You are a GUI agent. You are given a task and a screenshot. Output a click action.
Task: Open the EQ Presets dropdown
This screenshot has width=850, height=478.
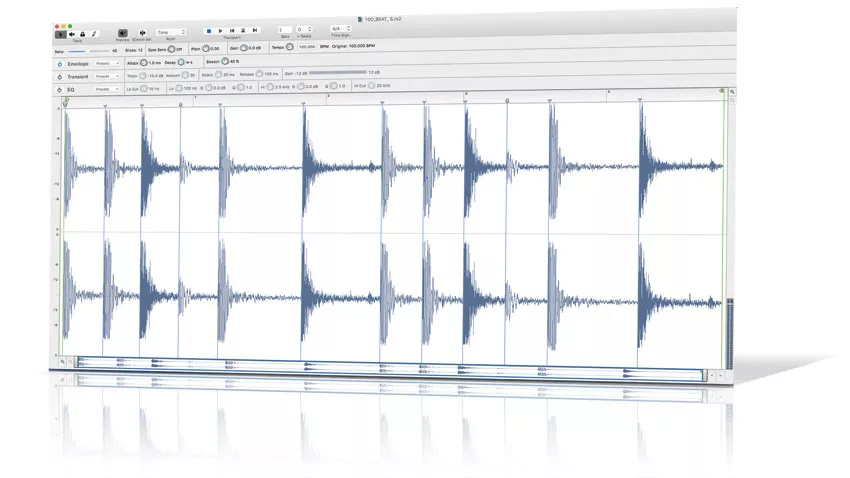pyautogui.click(x=105, y=88)
